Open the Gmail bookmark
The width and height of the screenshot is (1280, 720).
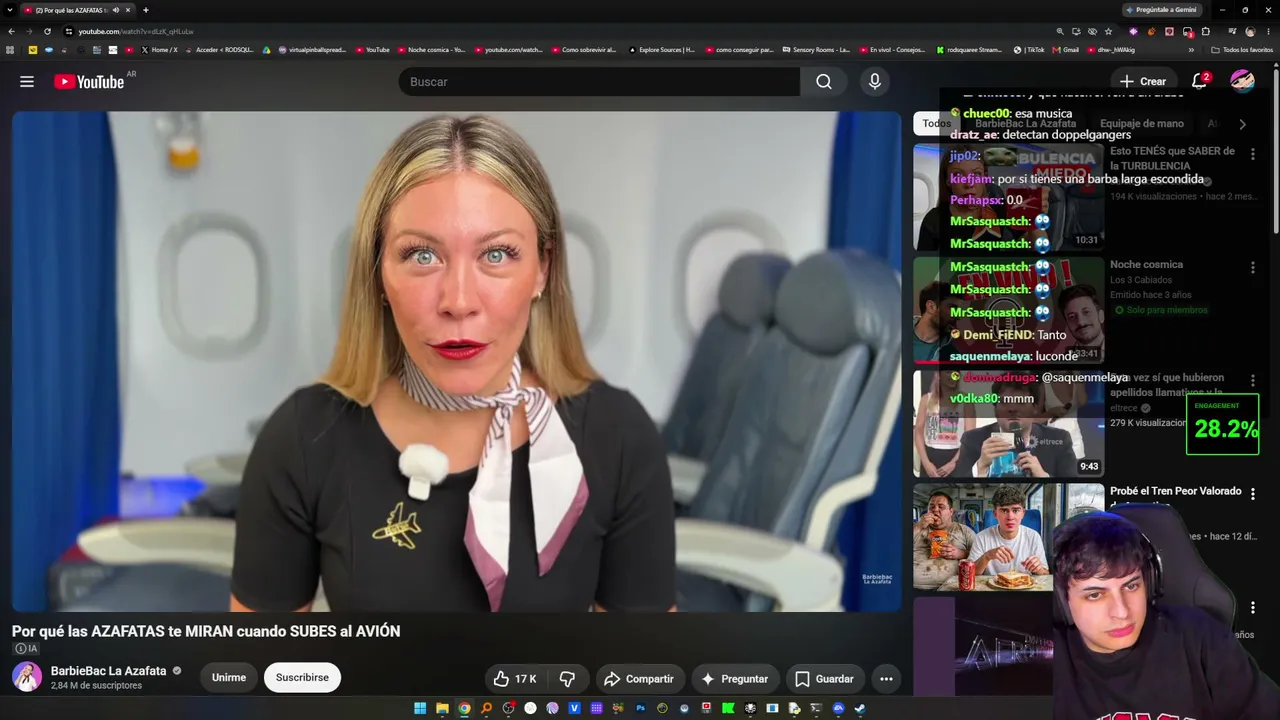coord(1066,50)
